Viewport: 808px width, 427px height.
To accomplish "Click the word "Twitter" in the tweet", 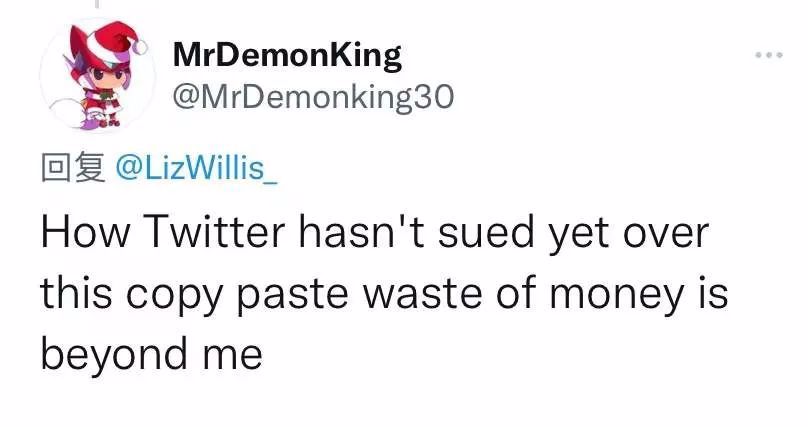I will (214, 232).
